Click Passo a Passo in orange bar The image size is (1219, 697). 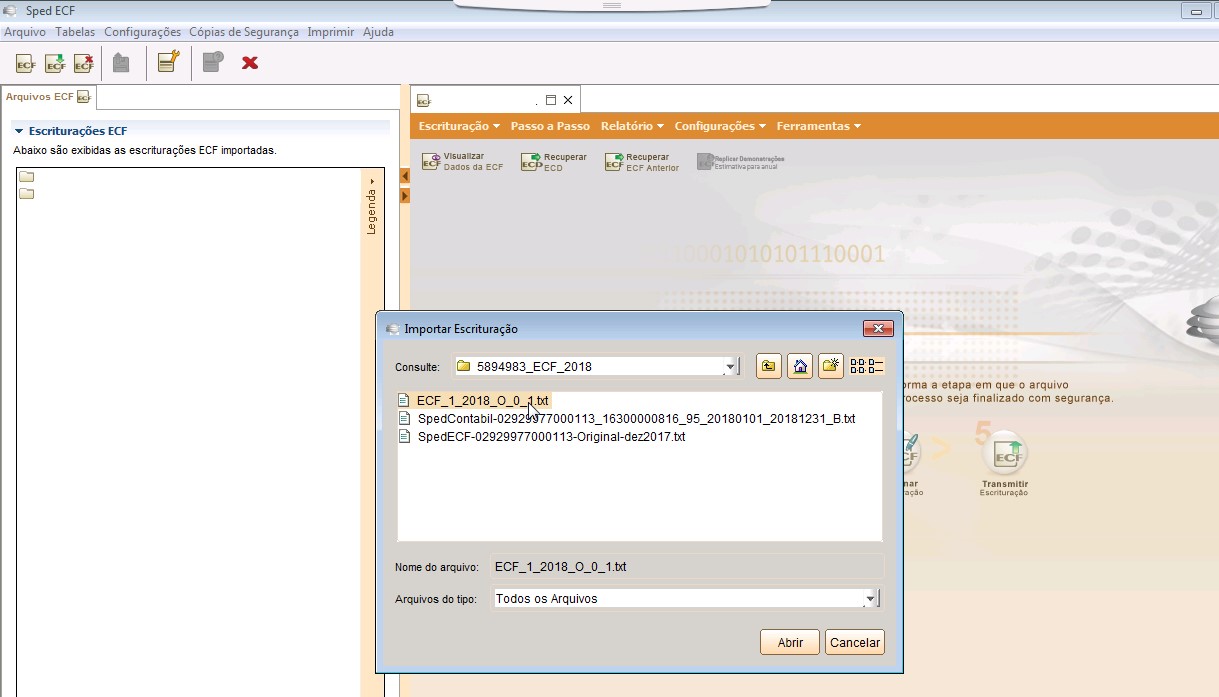[550, 126]
